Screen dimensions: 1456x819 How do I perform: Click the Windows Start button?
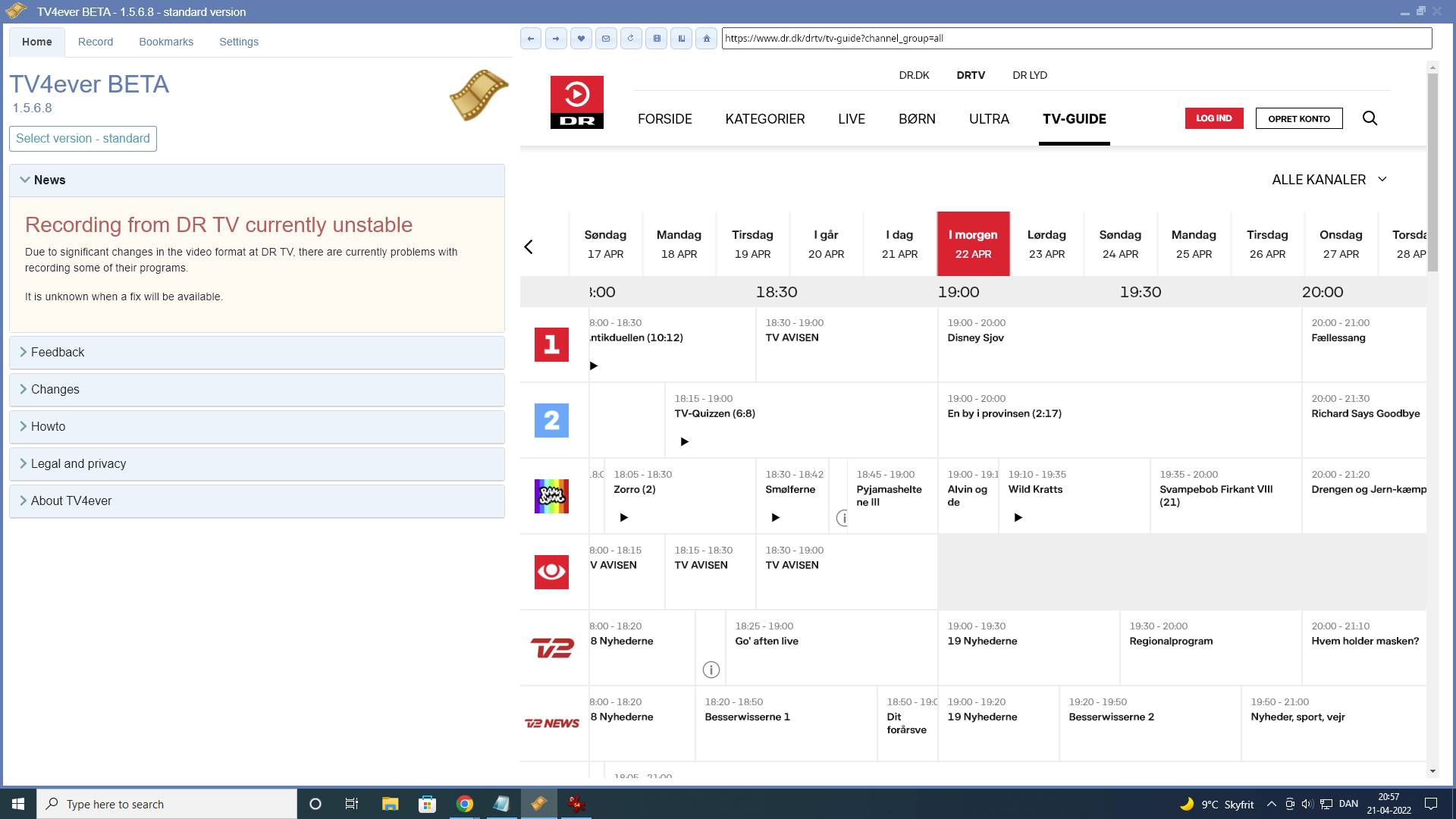[18, 804]
